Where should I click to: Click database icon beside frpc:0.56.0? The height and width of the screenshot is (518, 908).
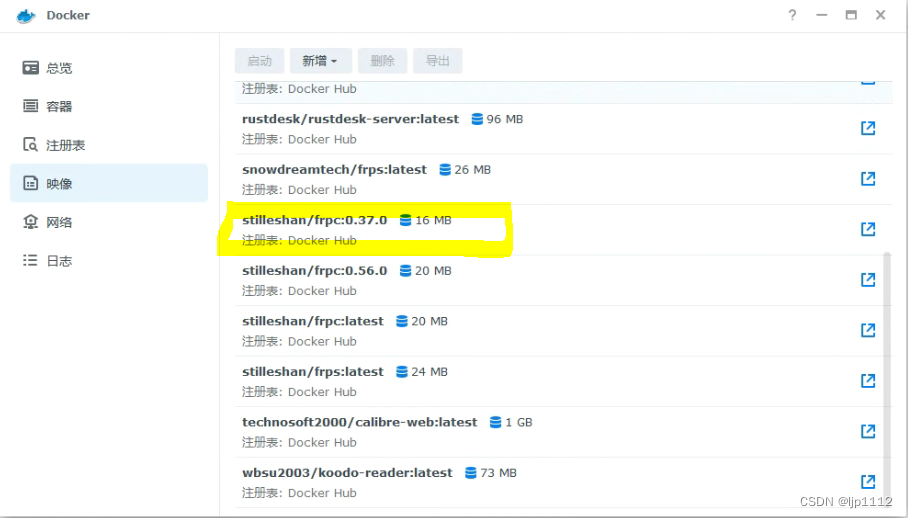pos(405,271)
